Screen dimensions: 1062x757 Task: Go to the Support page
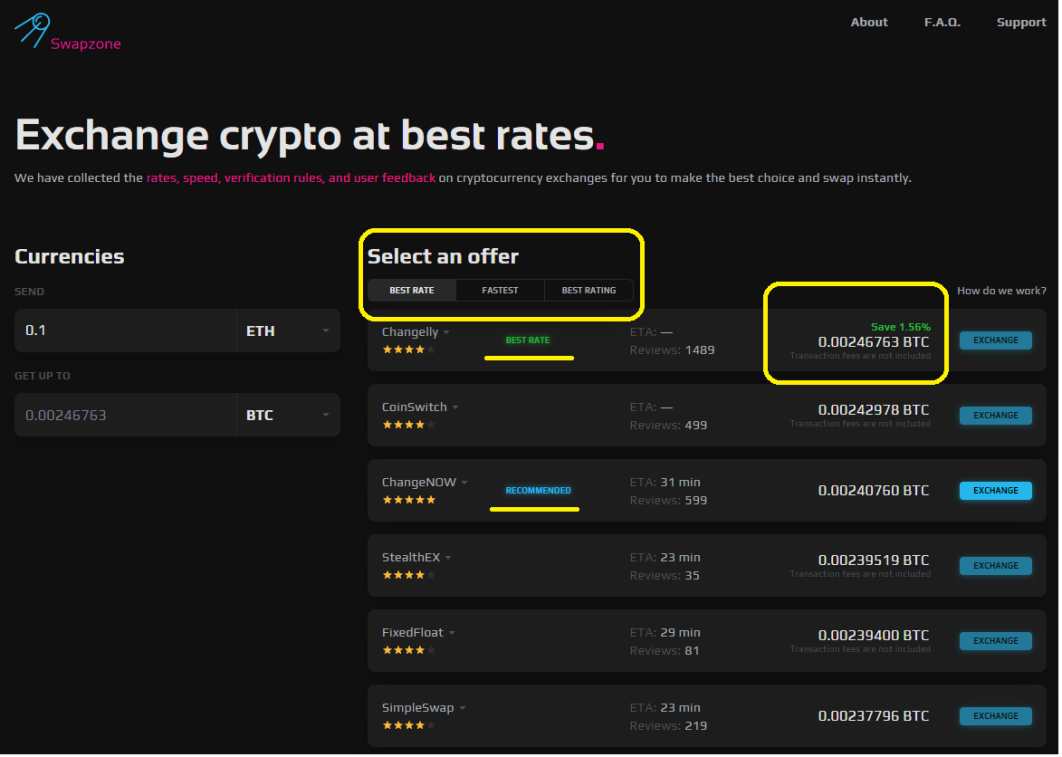pos(1021,22)
